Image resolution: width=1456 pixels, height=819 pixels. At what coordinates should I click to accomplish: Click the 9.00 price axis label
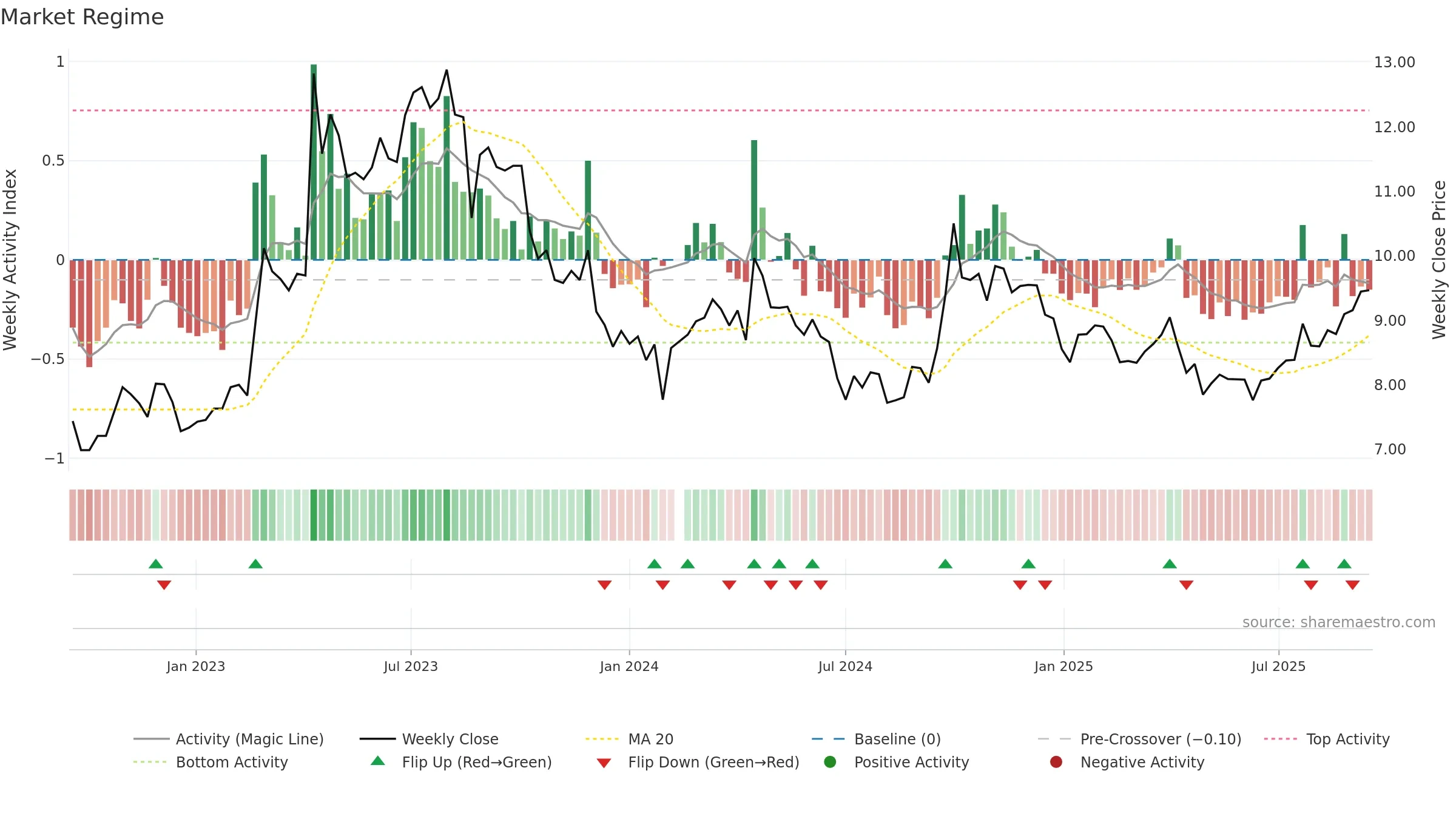[x=1390, y=320]
